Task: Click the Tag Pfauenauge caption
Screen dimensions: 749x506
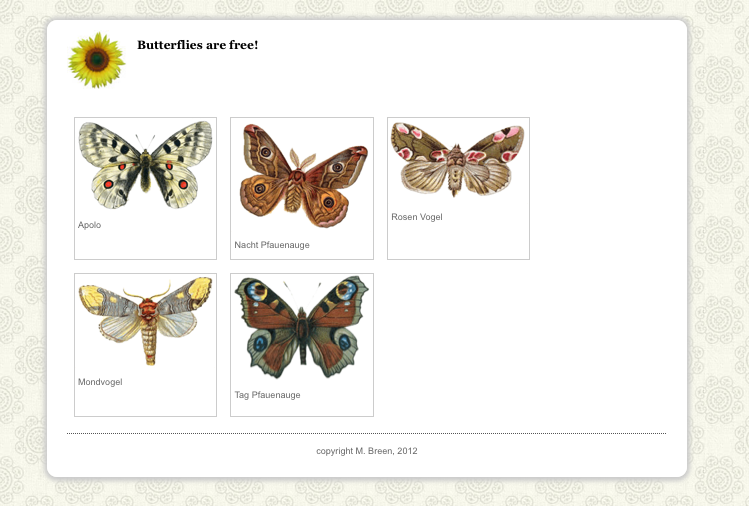Action: pos(267,395)
